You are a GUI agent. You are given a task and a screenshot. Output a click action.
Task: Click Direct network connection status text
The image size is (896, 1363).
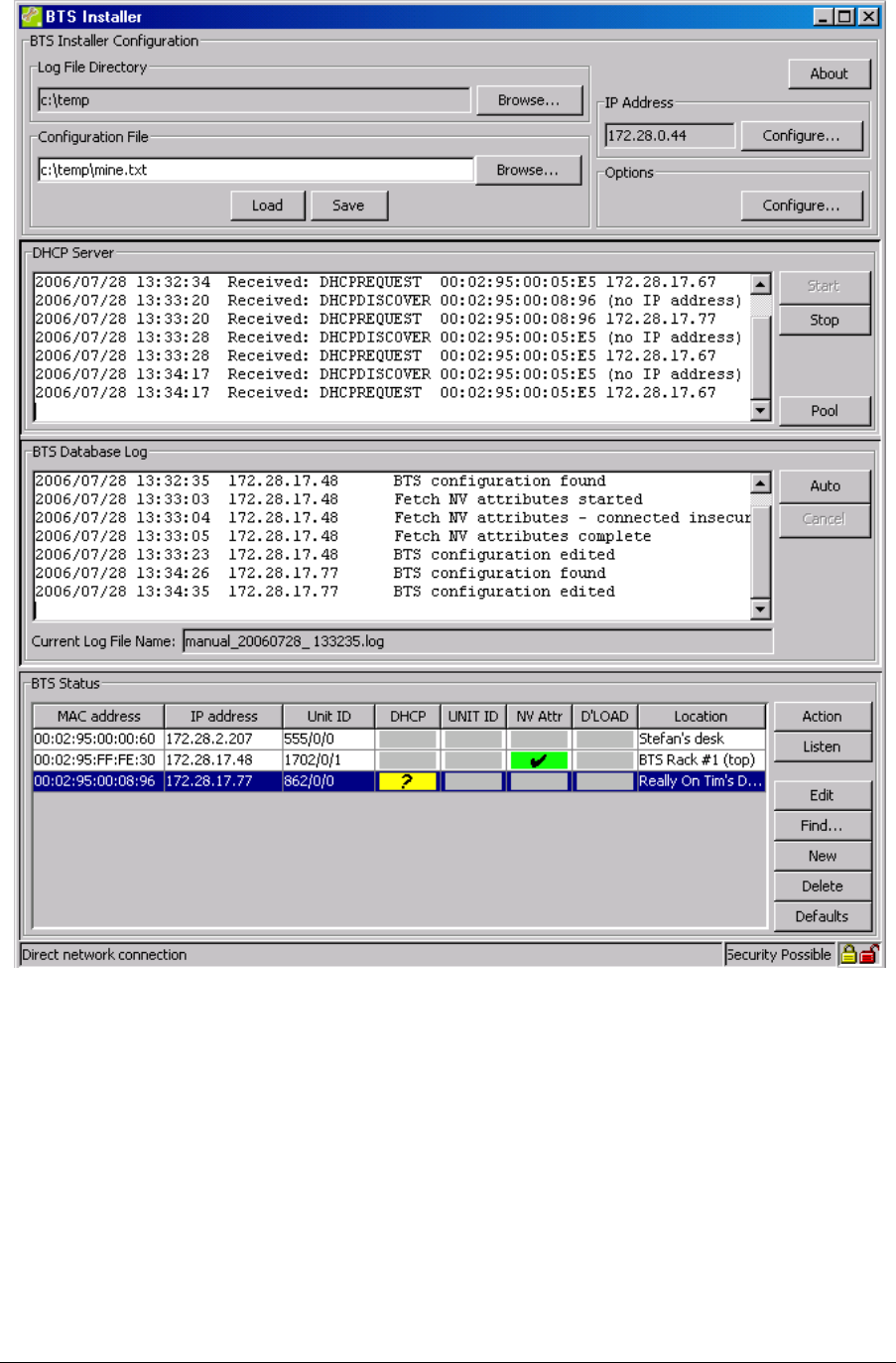tap(104, 954)
